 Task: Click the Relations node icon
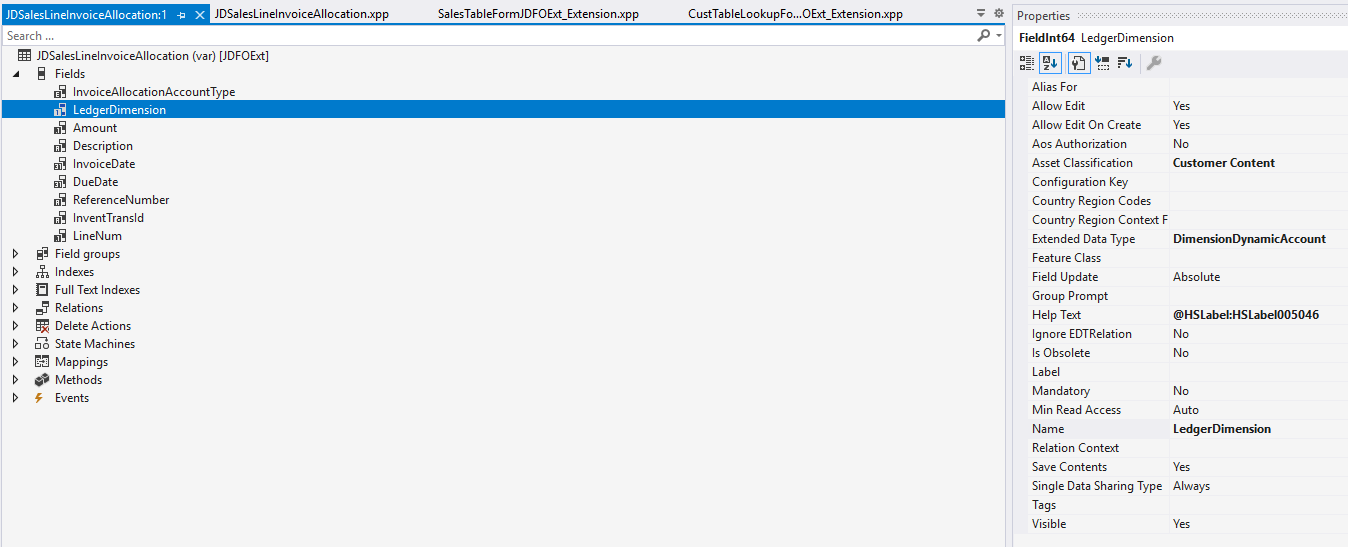point(42,308)
